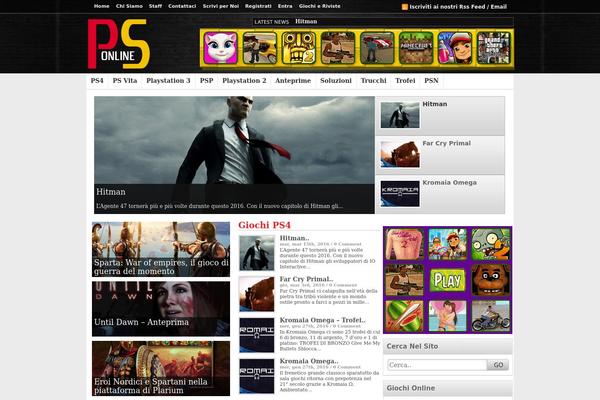The width and height of the screenshot is (600, 400).
Task: Click the Cerca search input field
Action: [x=437, y=365]
